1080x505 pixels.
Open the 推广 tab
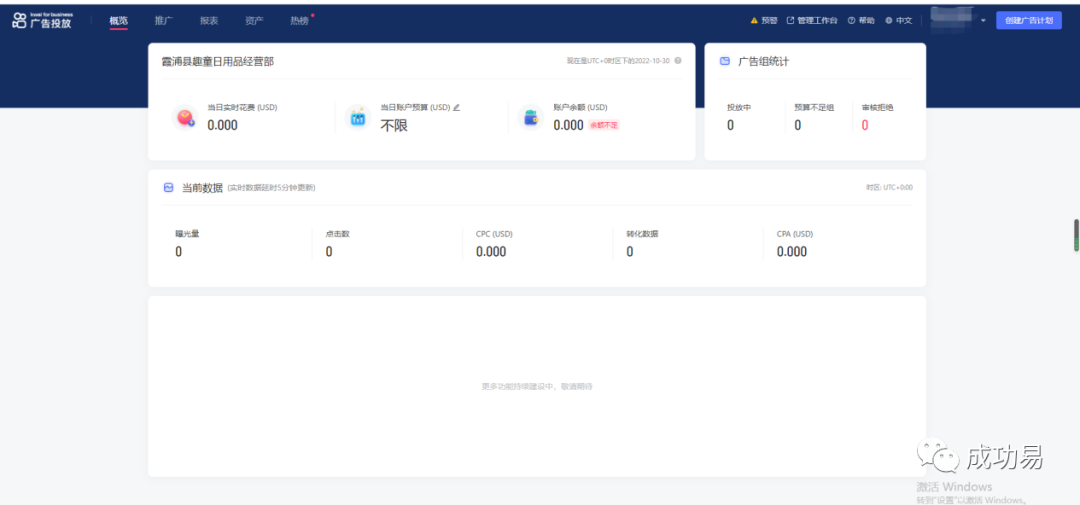click(164, 21)
